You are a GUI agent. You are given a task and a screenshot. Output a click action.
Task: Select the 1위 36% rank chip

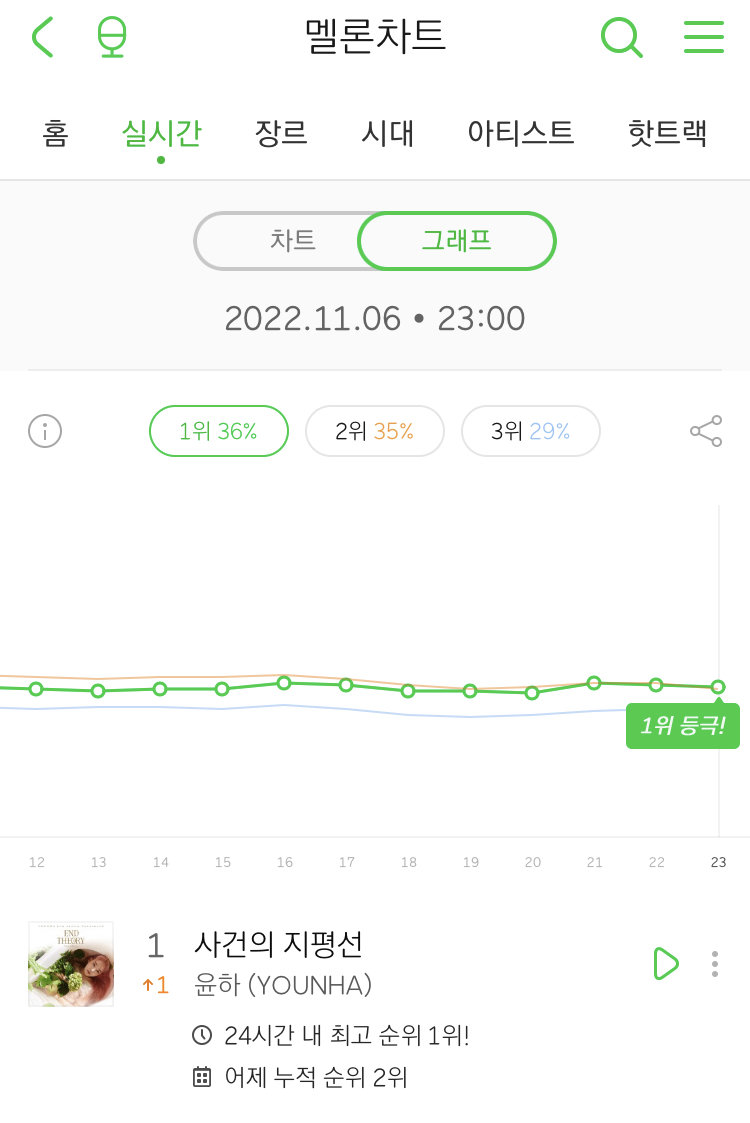coord(218,431)
